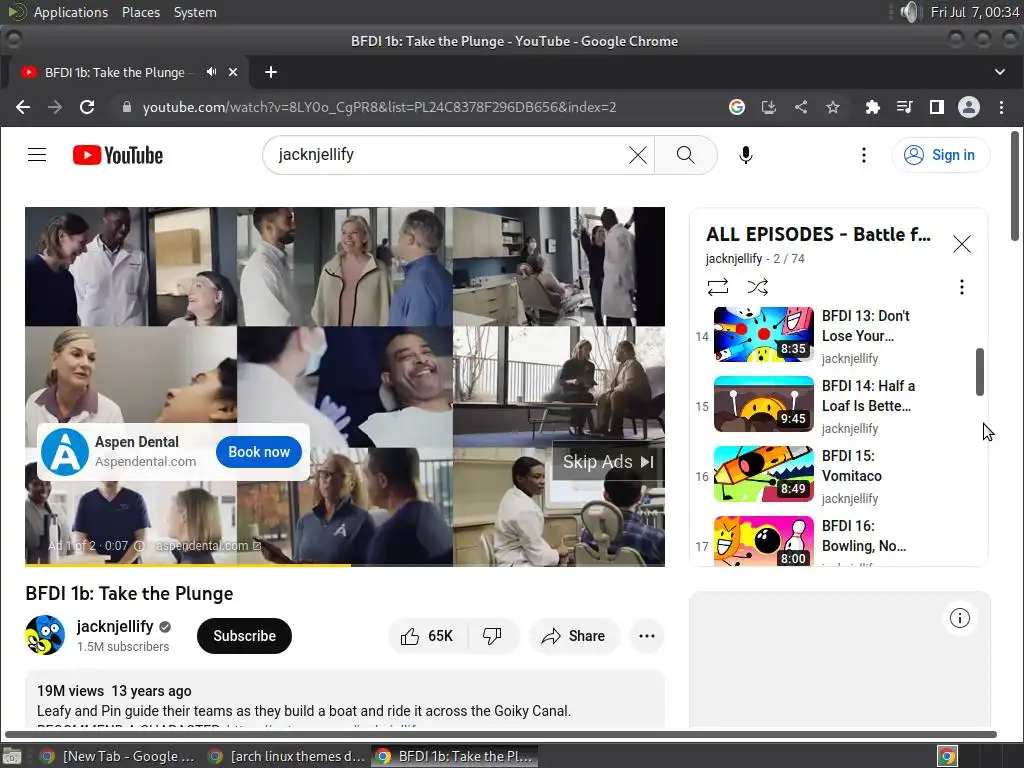Viewport: 1024px width, 768px height.
Task: Open Chrome three-dot menu
Action: (1001, 107)
